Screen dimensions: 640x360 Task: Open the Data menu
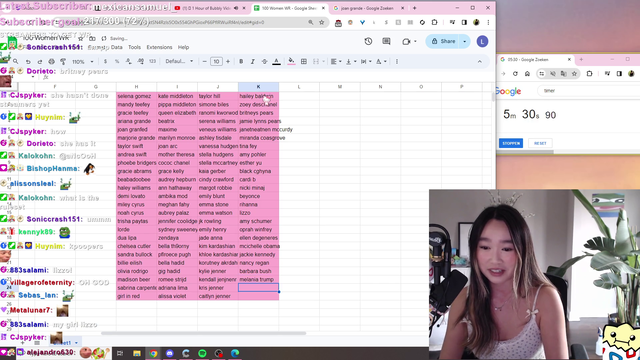tap(116, 47)
